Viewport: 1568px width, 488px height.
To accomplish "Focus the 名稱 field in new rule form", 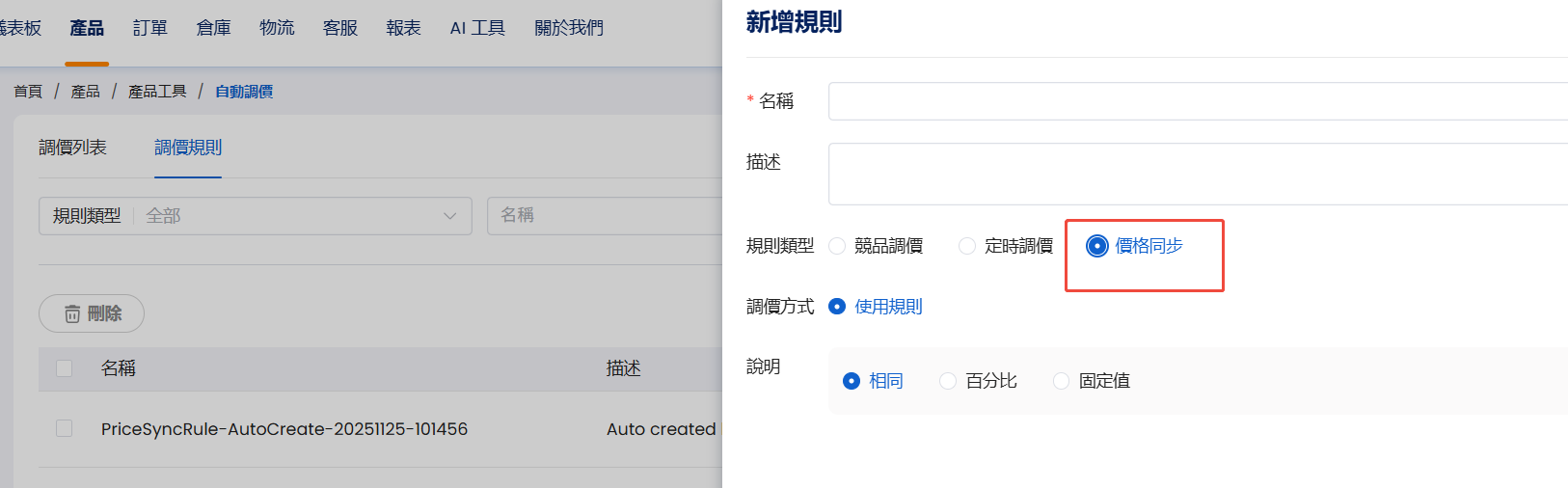I will click(1196, 101).
